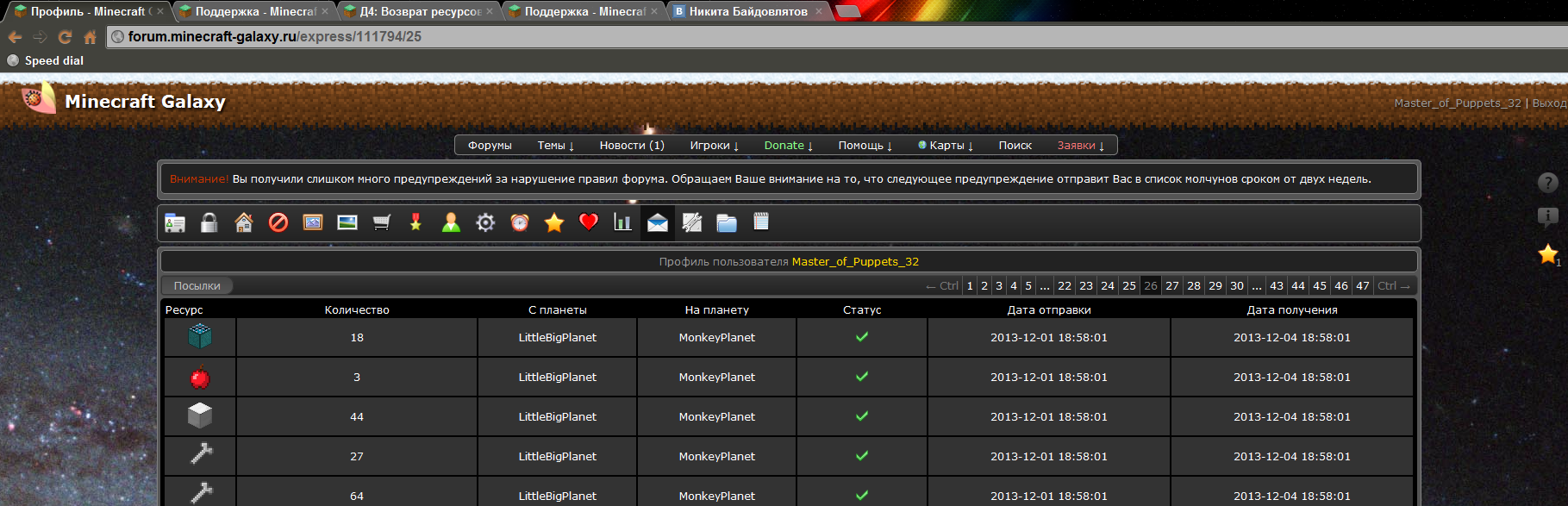Click the red prohibition sign icon

pos(278,223)
